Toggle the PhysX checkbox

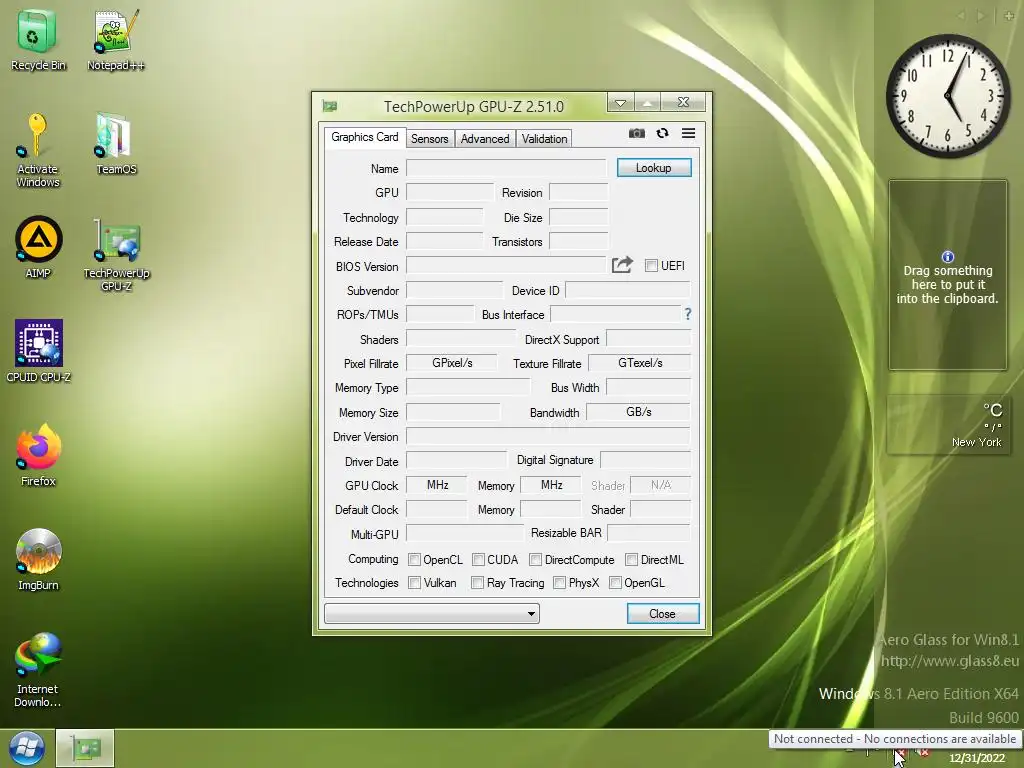559,583
